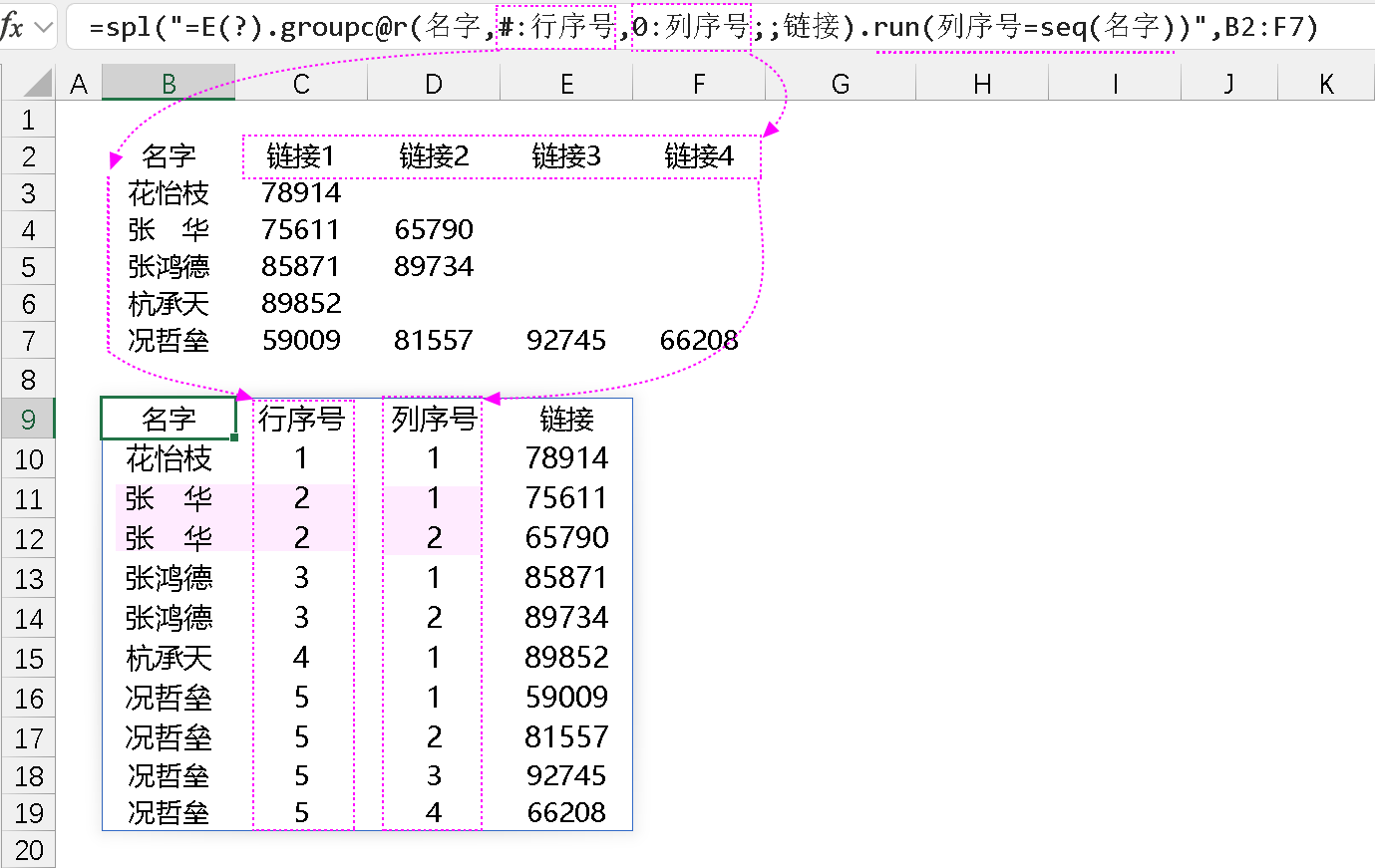
Task: Select the highlighted 张 华 cell in row 11
Action: pyautogui.click(x=169, y=498)
